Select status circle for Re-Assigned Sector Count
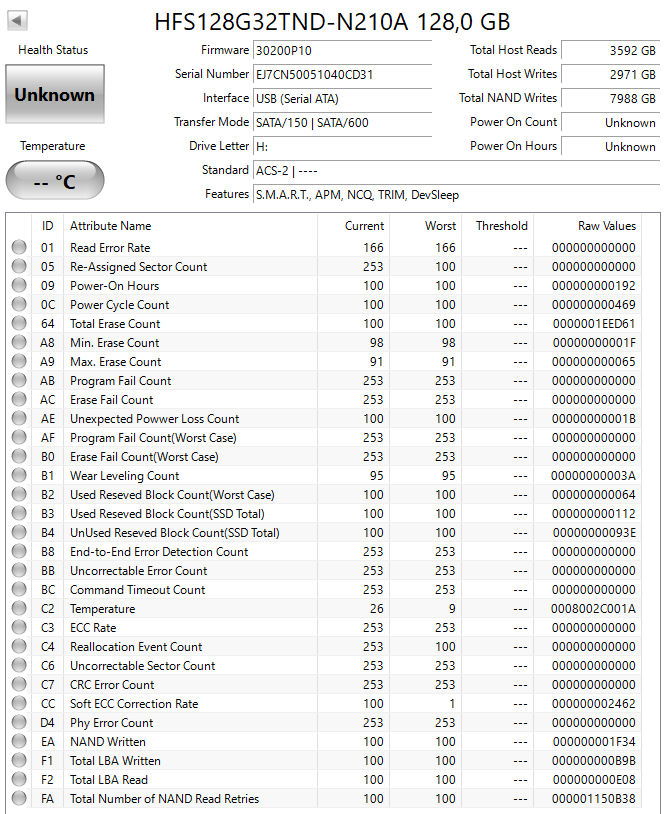Screen dimensions: 668x814 point(19,266)
